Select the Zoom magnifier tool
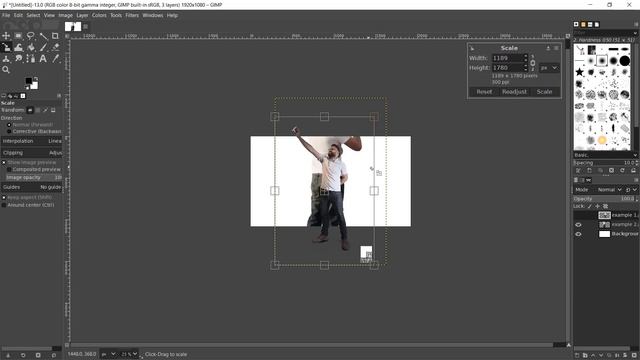 click(6, 70)
